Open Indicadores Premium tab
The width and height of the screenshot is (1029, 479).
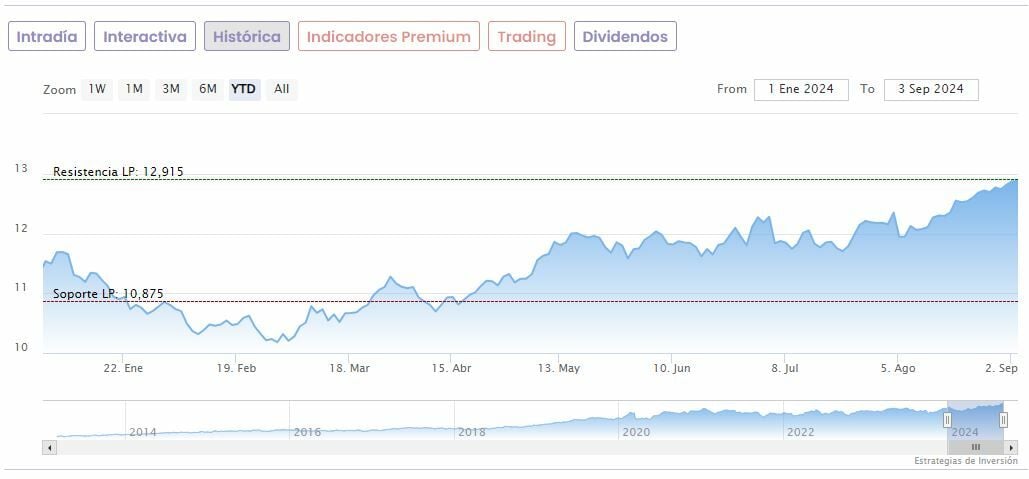coord(388,37)
